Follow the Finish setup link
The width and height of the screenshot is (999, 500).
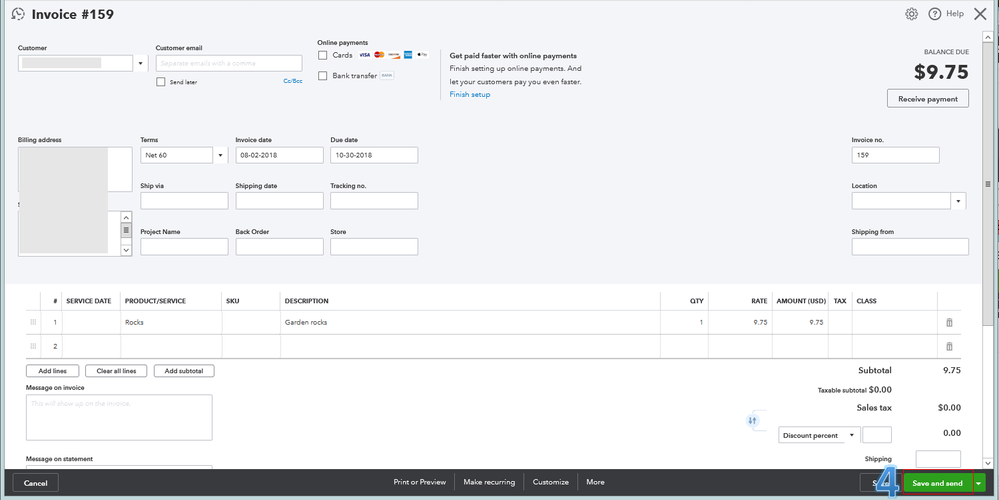click(x=470, y=94)
